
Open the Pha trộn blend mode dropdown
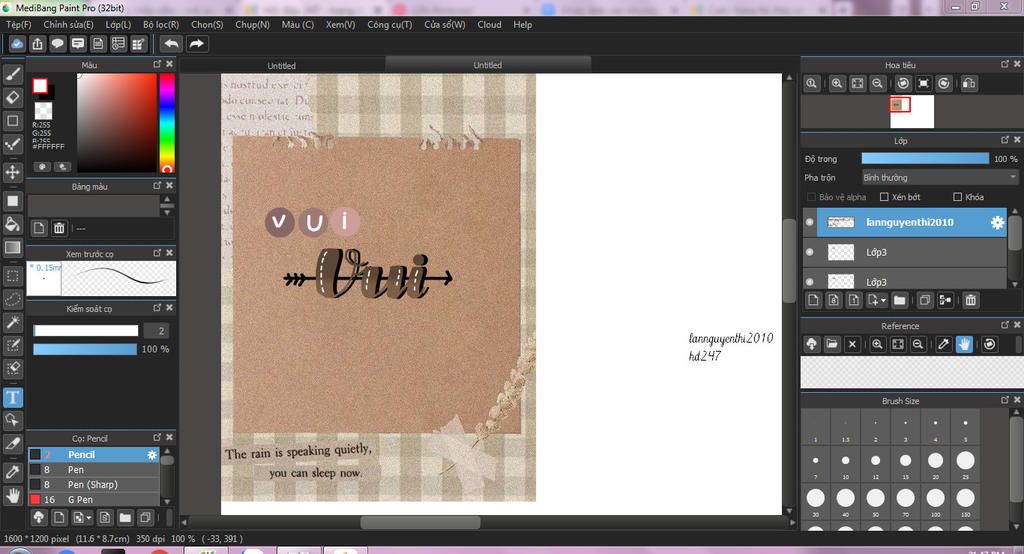pyautogui.click(x=940, y=178)
